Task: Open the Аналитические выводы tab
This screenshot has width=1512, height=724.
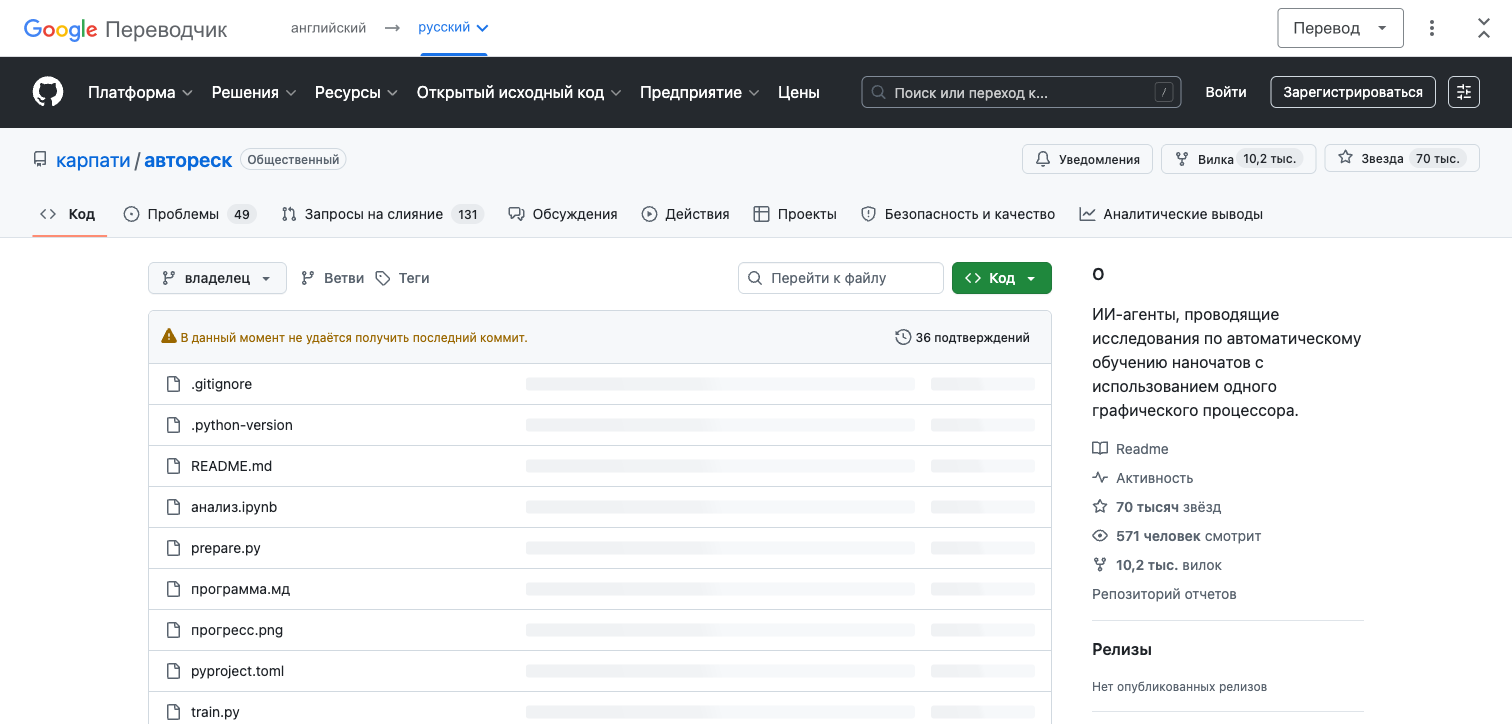Action: pyautogui.click(x=1171, y=214)
